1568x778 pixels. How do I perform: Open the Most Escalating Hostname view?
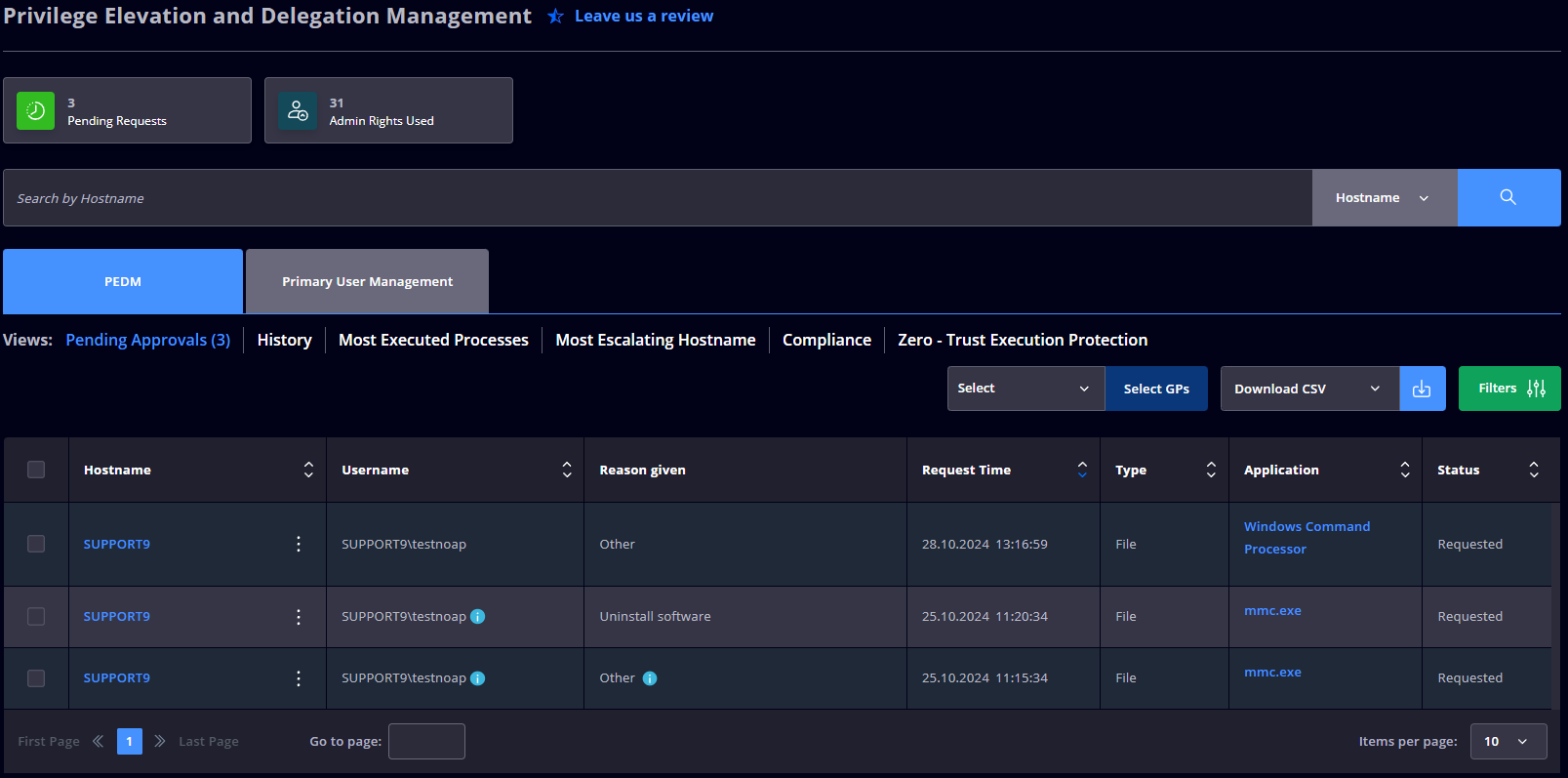tap(656, 340)
